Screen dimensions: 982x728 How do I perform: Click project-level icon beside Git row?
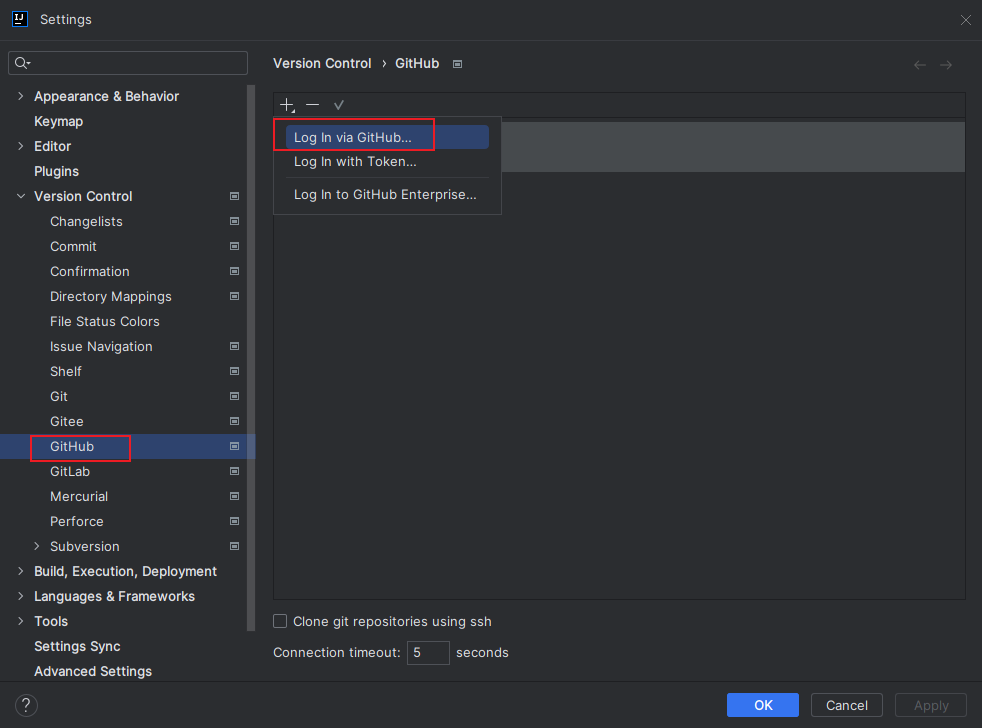[234, 397]
